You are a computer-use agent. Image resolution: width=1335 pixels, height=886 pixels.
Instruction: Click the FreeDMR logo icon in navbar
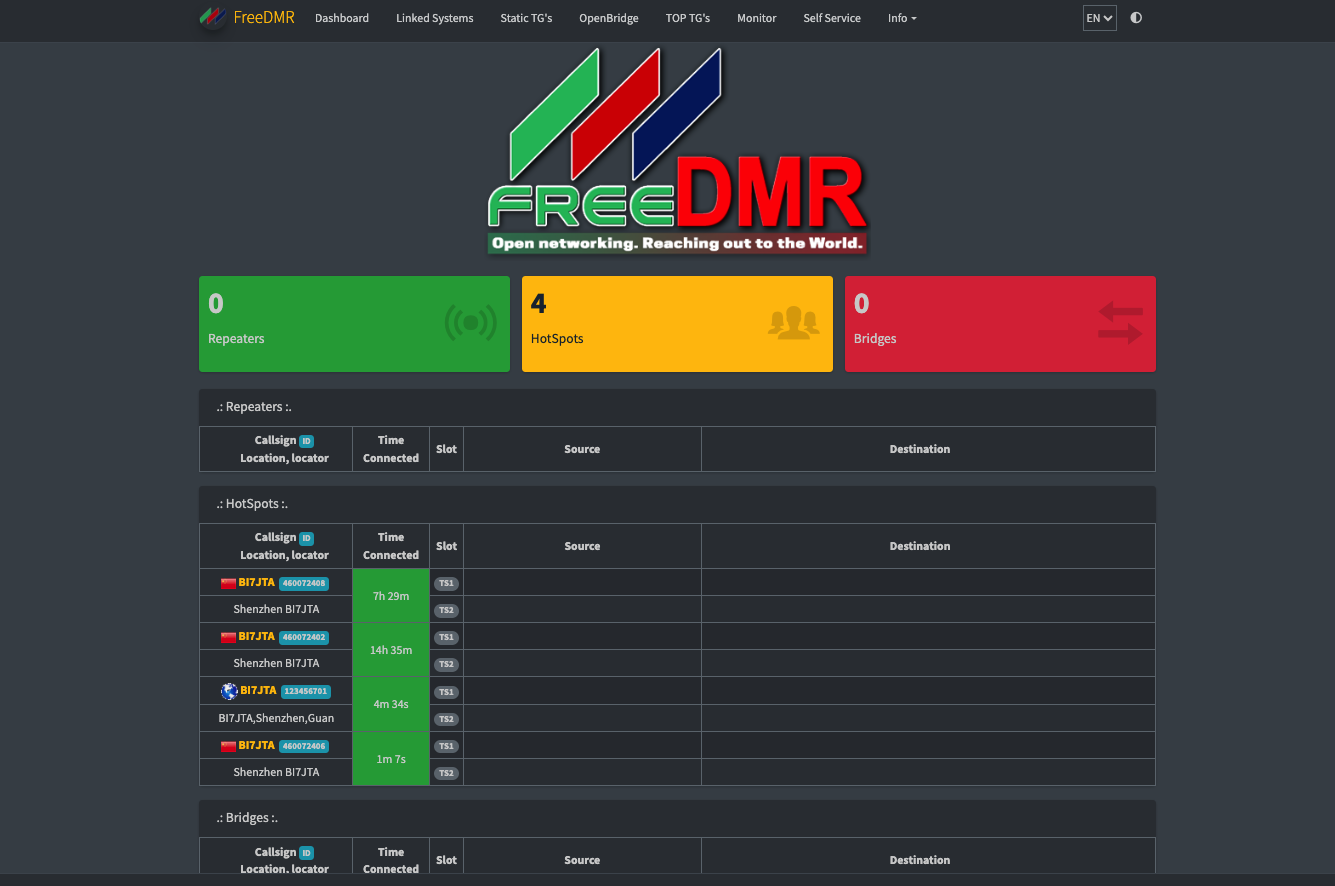click(212, 18)
